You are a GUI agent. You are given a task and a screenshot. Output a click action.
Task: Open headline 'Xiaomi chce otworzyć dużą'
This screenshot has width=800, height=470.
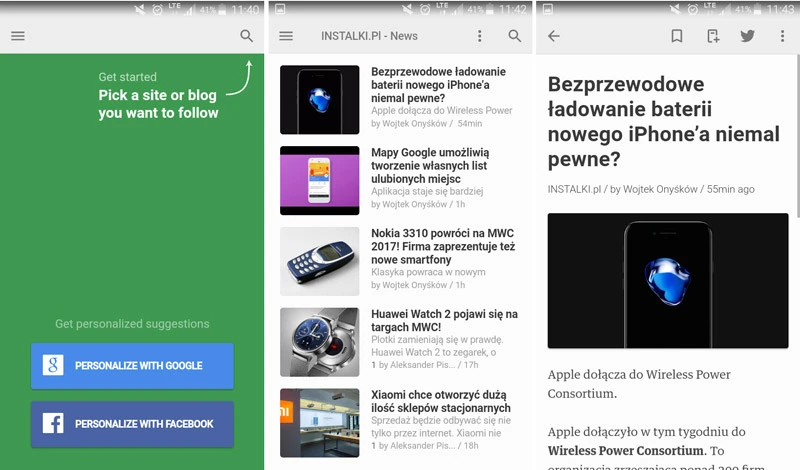(x=441, y=401)
